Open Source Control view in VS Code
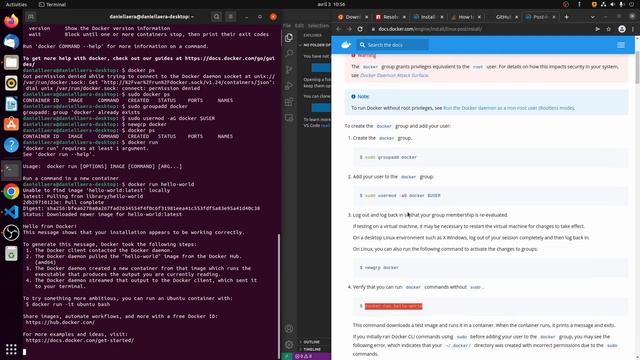 (289, 69)
